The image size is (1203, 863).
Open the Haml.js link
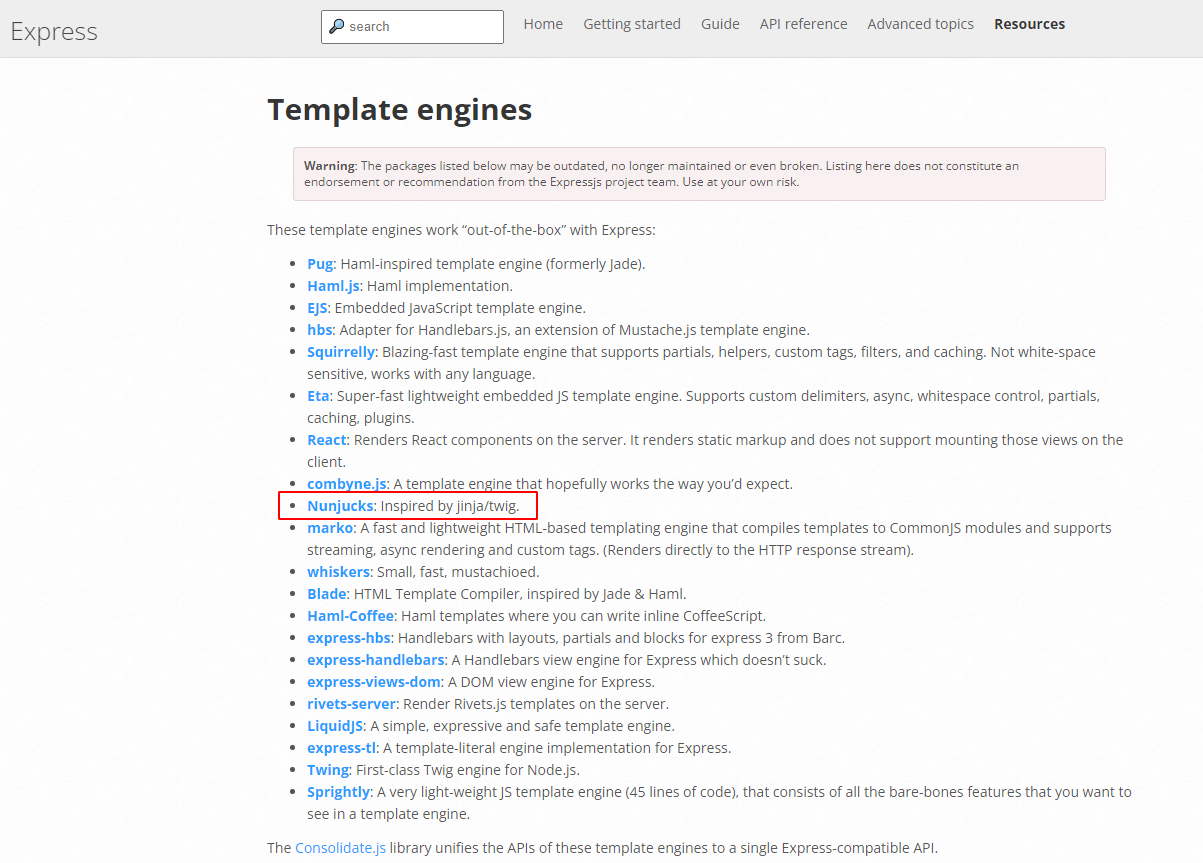[333, 286]
